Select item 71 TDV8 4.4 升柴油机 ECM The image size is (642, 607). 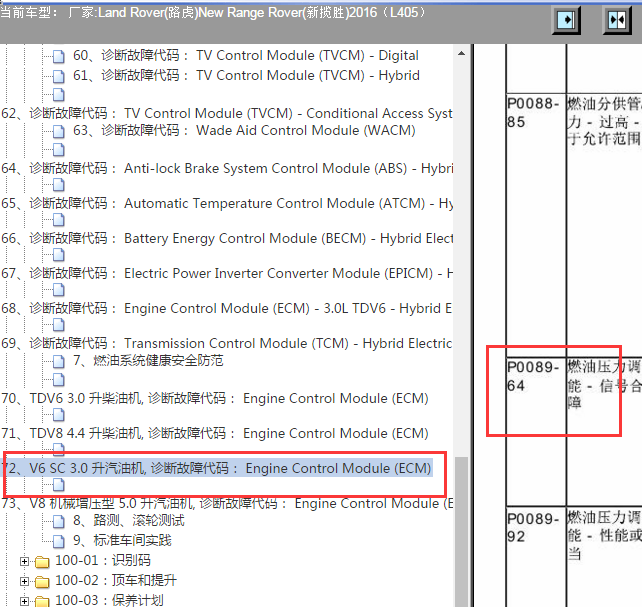pos(215,433)
